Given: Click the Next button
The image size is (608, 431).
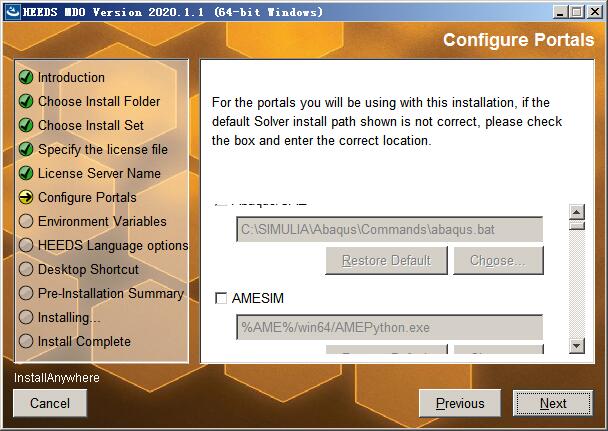Looking at the screenshot, I should [x=553, y=403].
